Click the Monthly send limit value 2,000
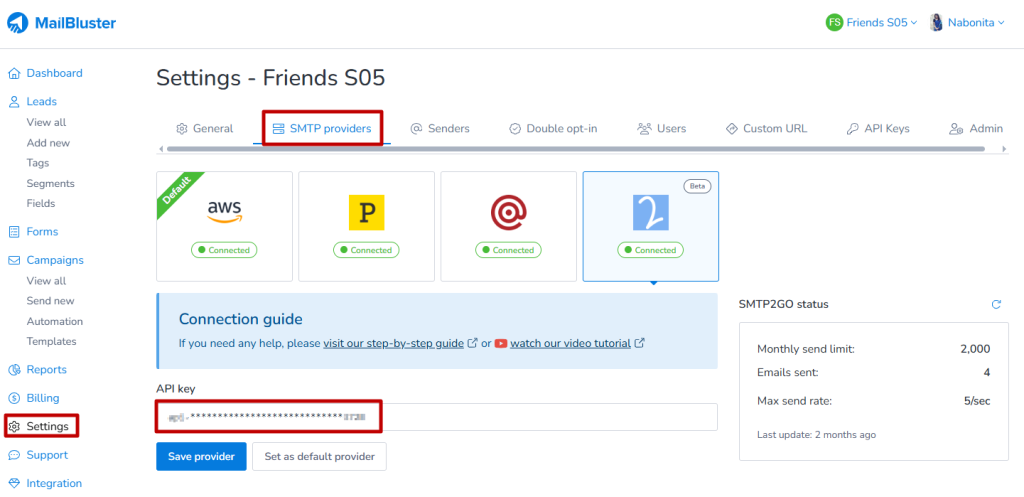Viewport: 1024px width, 497px height. (975, 349)
